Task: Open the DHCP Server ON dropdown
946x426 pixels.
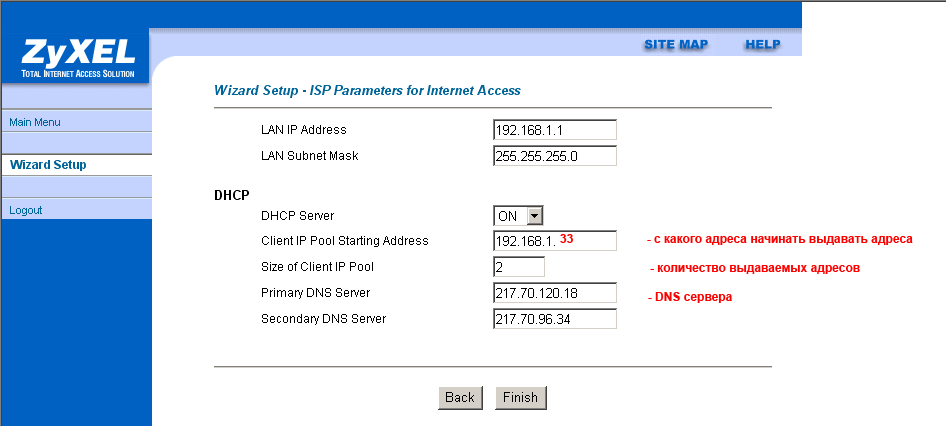Action: click(x=519, y=215)
